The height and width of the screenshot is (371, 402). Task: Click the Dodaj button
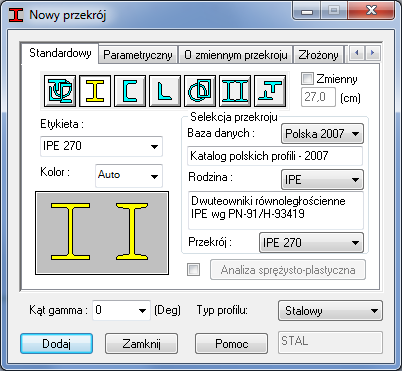click(56, 344)
